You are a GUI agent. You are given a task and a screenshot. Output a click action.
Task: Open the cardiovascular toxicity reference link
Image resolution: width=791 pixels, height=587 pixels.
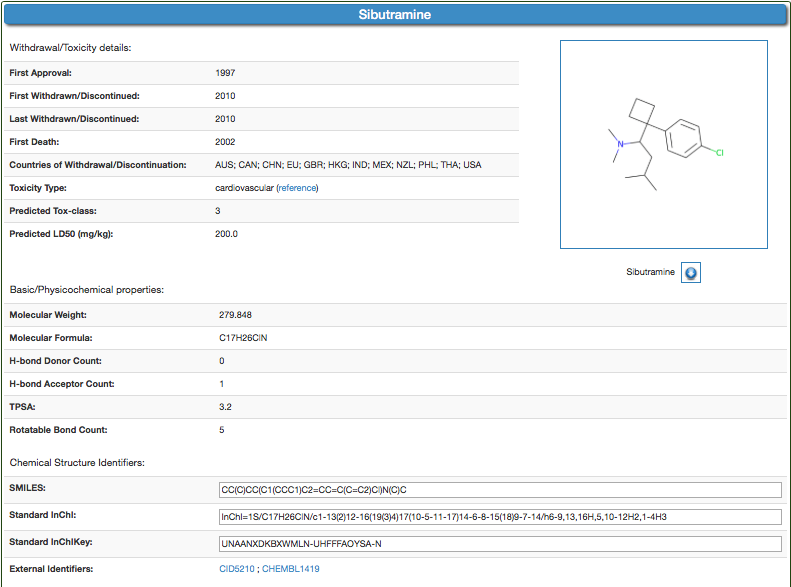[297, 188]
